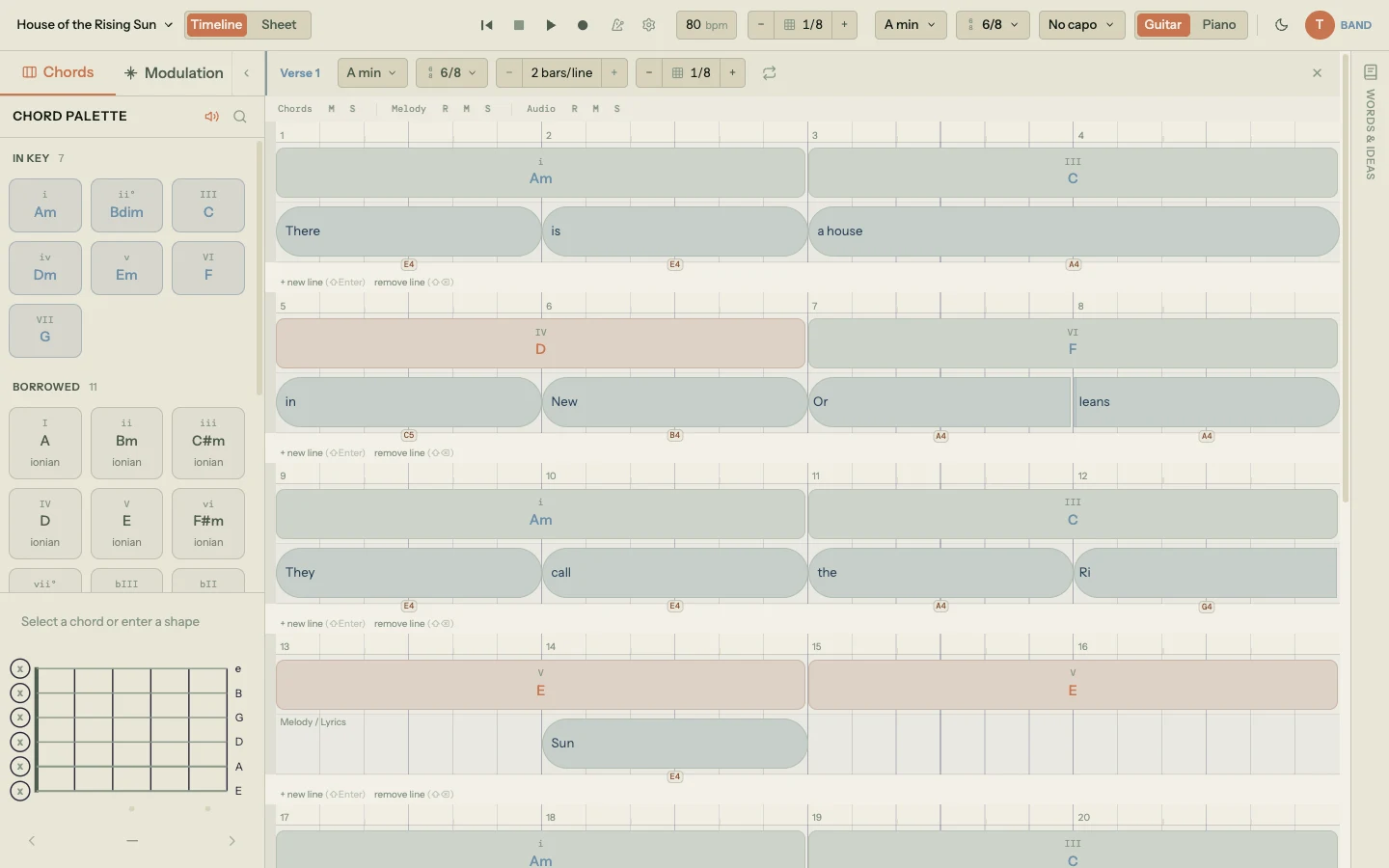Open chord search in the Chord Palette
1389x868 pixels.
pyautogui.click(x=240, y=117)
